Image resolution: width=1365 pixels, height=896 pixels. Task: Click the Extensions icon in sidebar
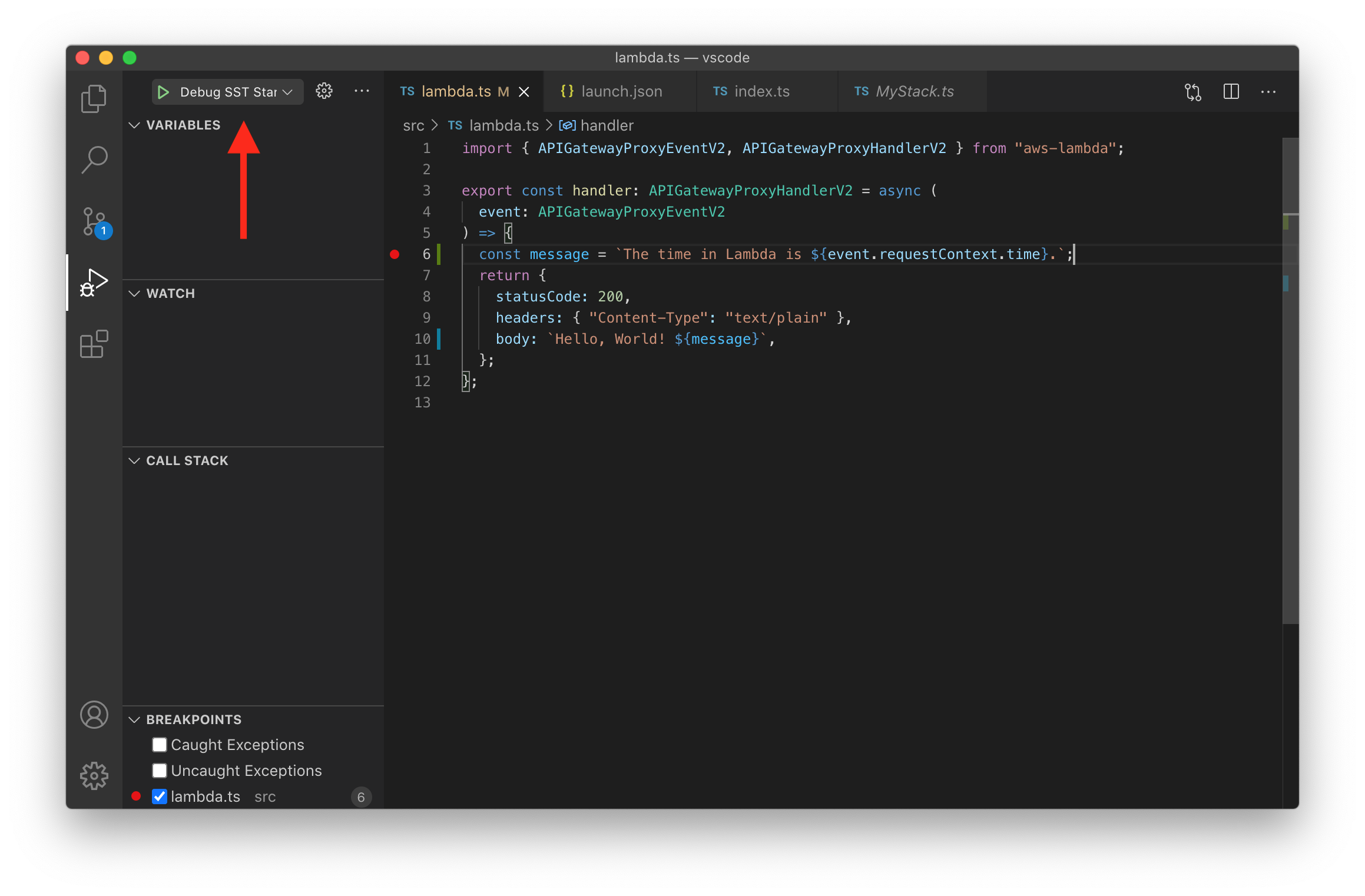point(93,345)
